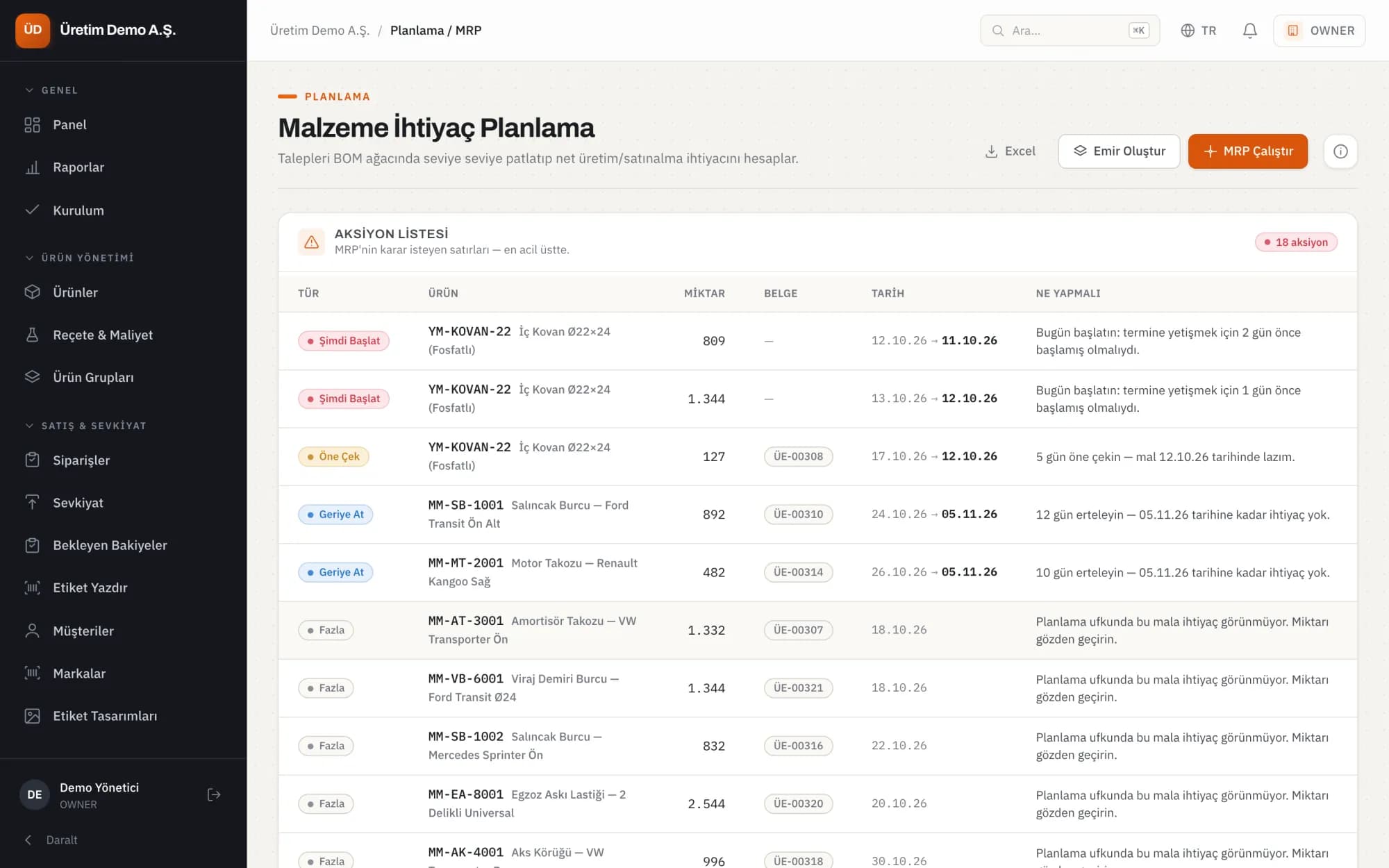
Task: Click the MİKTAR column header
Action: (704, 293)
